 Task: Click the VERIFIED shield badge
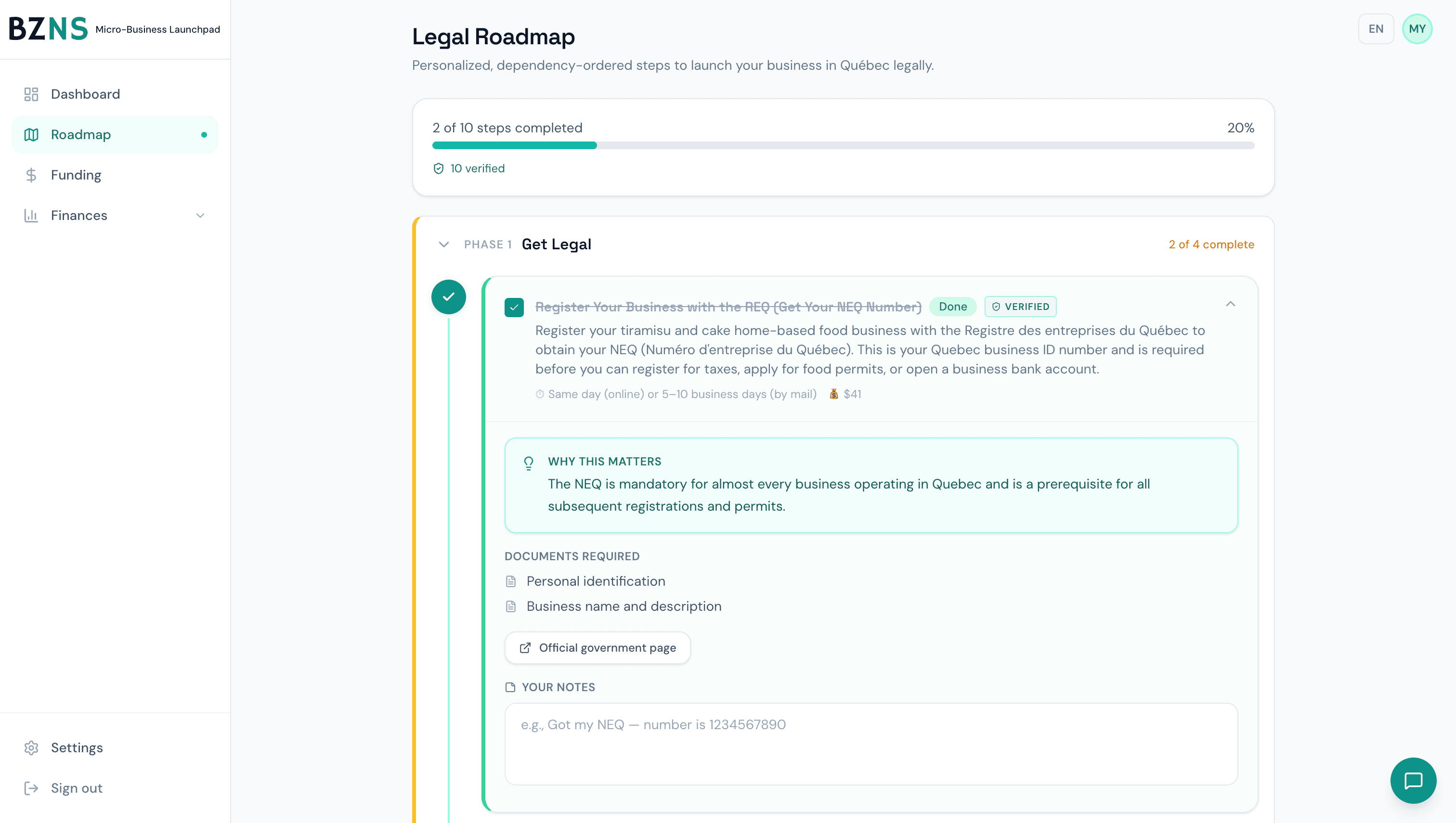[1020, 307]
